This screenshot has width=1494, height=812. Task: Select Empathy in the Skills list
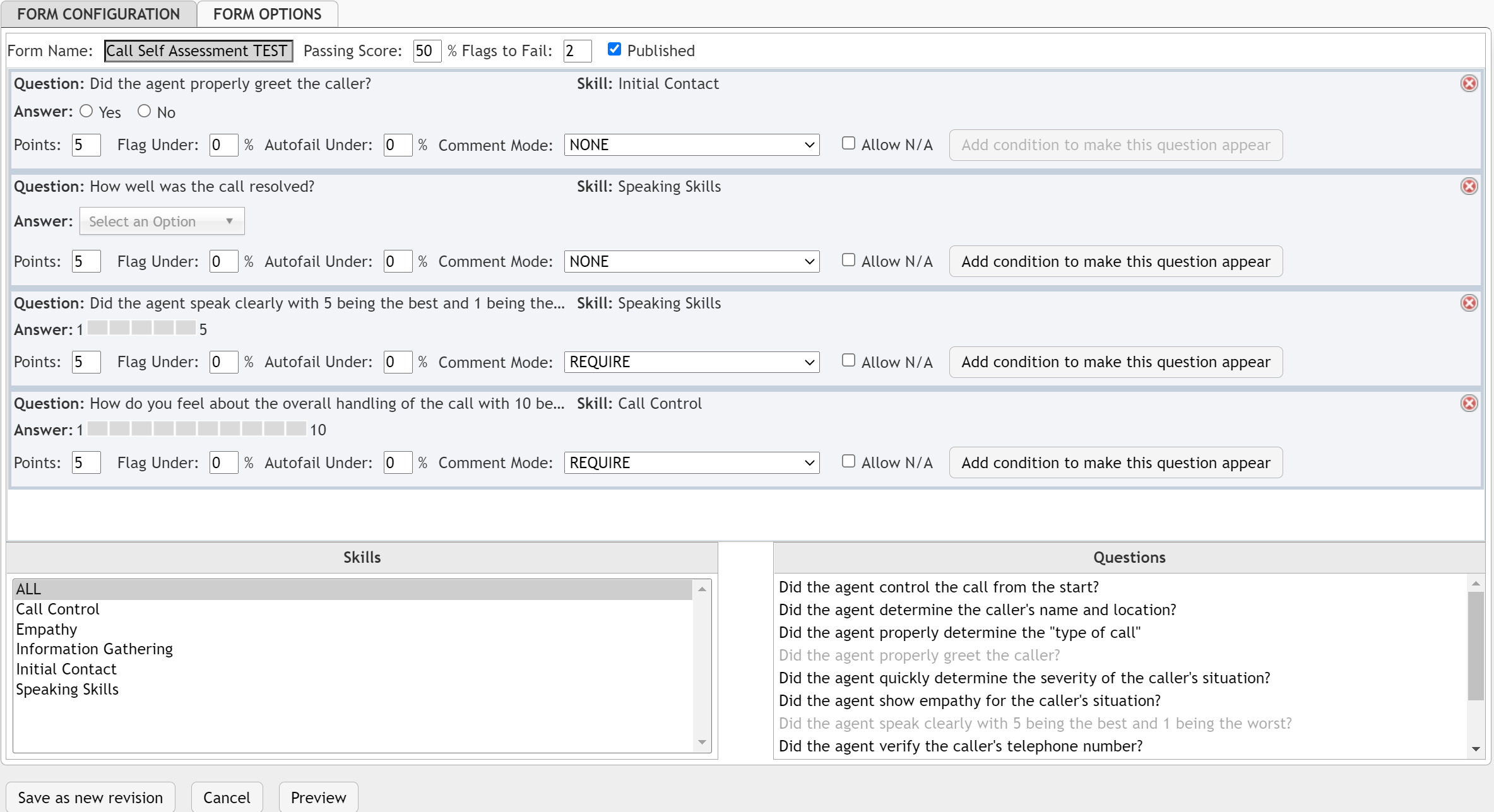tap(46, 628)
